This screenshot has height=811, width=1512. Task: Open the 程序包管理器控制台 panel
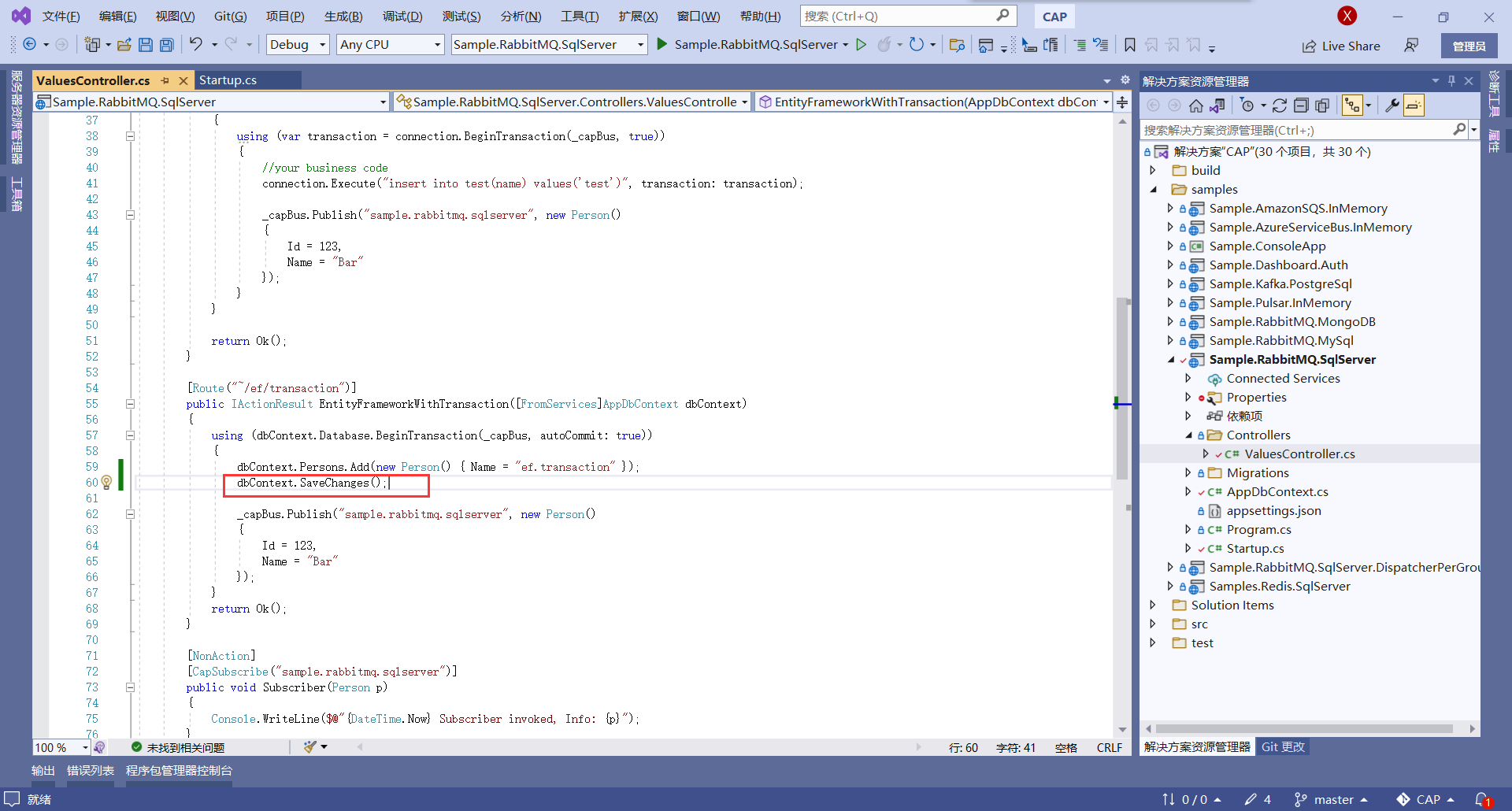(179, 770)
